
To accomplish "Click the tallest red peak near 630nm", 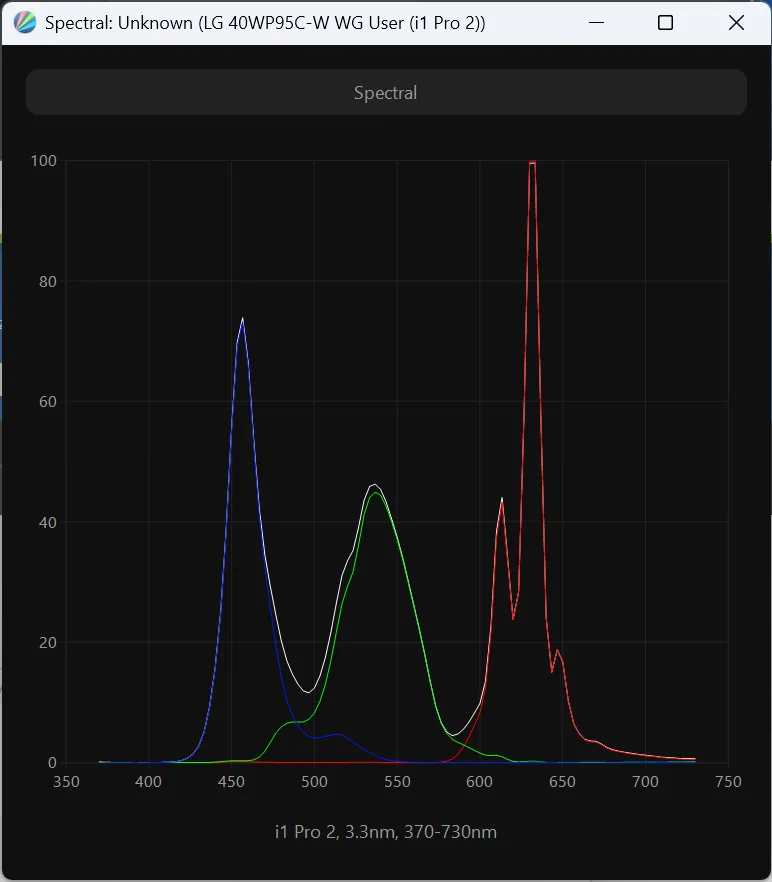I will 532,163.
